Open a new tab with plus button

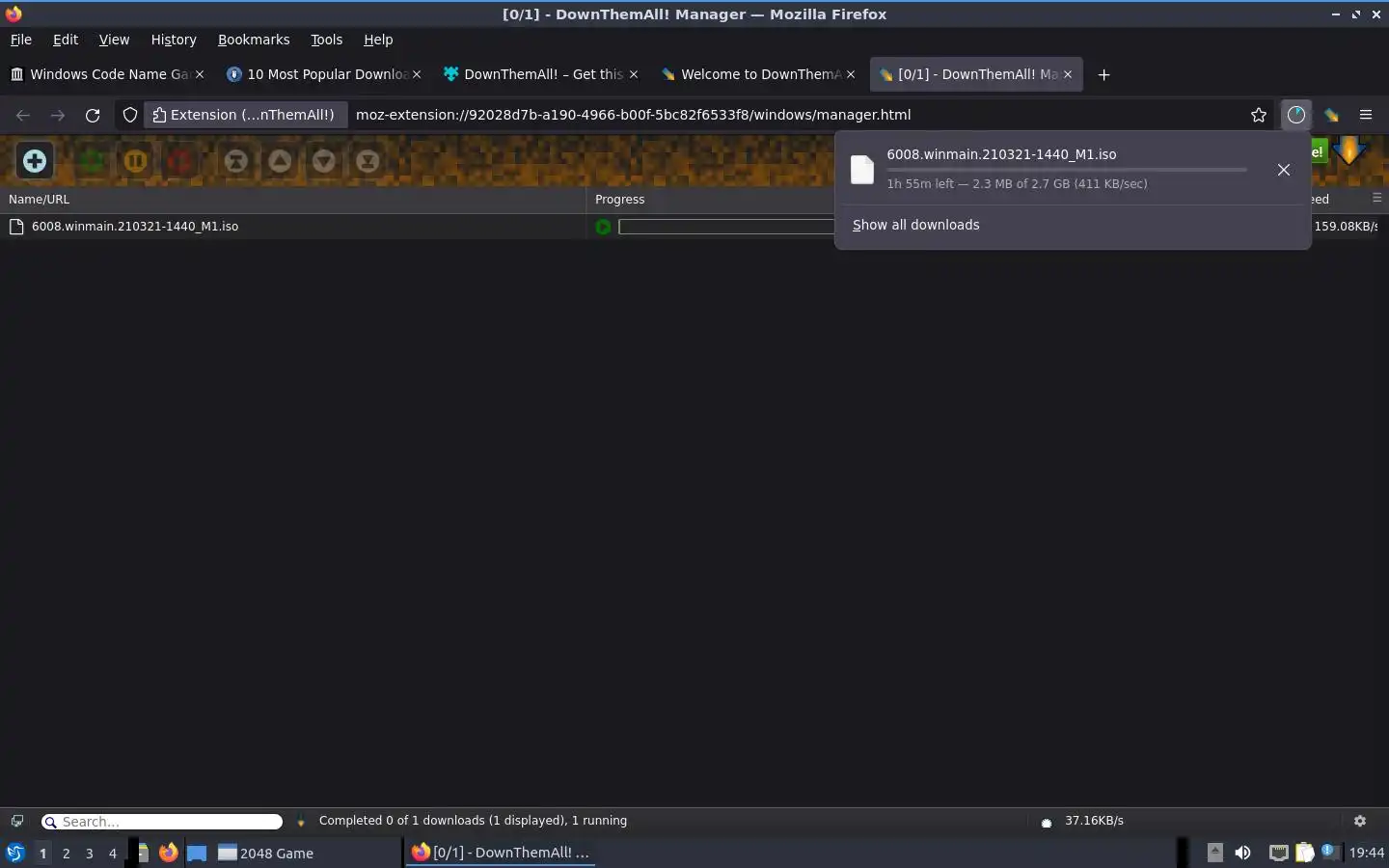[1104, 74]
